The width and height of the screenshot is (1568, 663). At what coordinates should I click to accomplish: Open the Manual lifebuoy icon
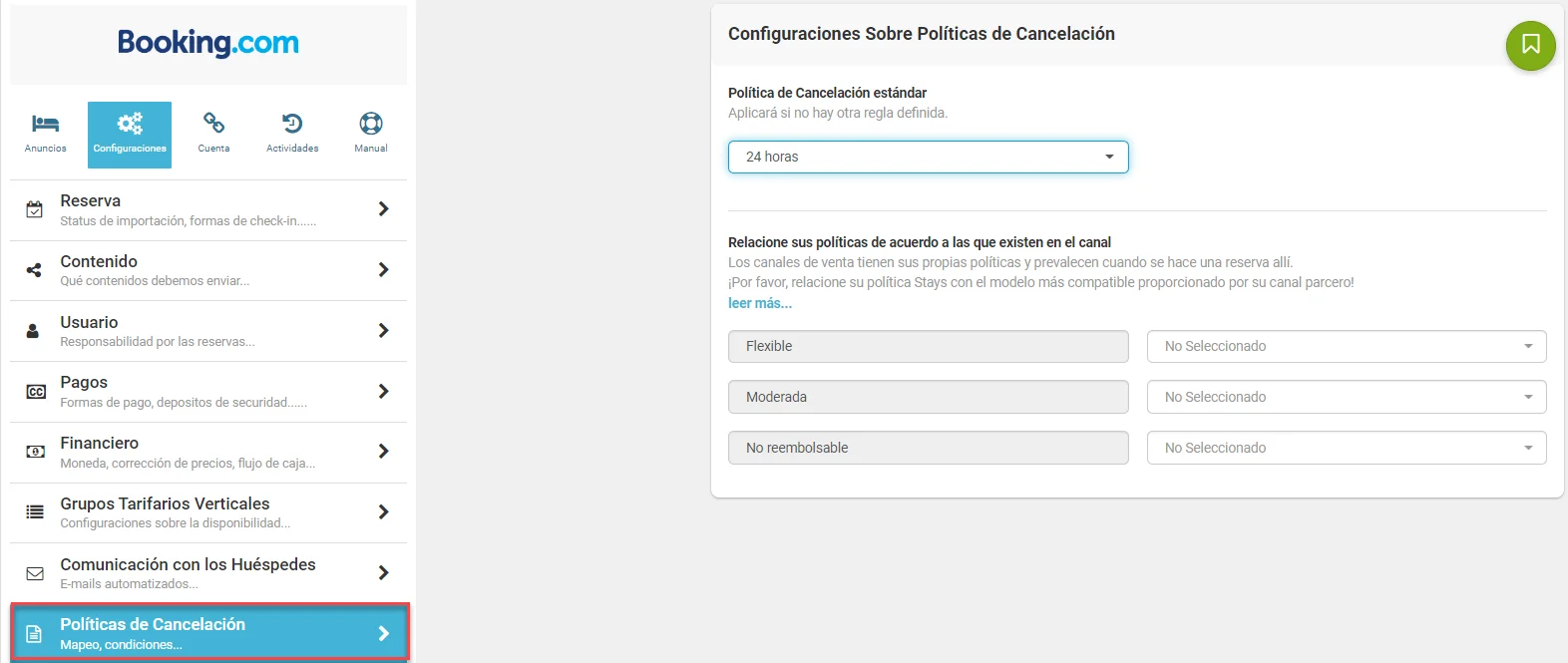pyautogui.click(x=371, y=124)
